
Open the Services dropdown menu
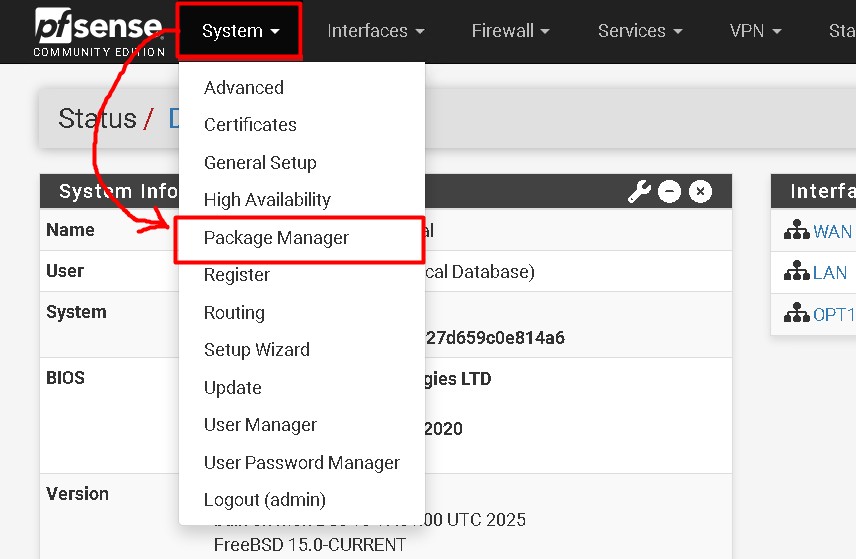click(x=640, y=31)
